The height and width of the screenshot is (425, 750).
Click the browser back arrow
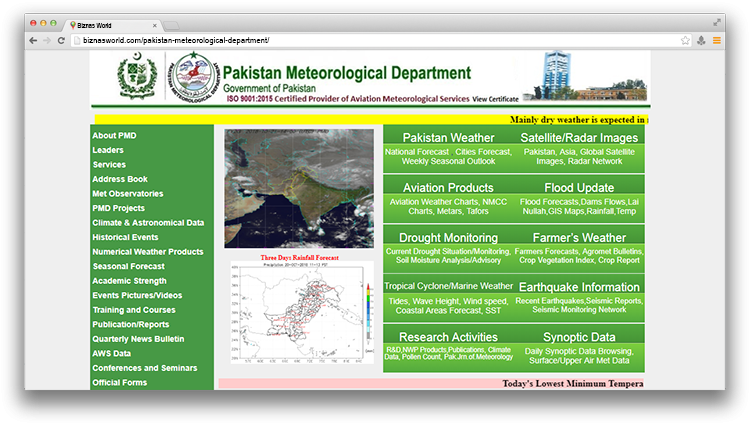(33, 40)
